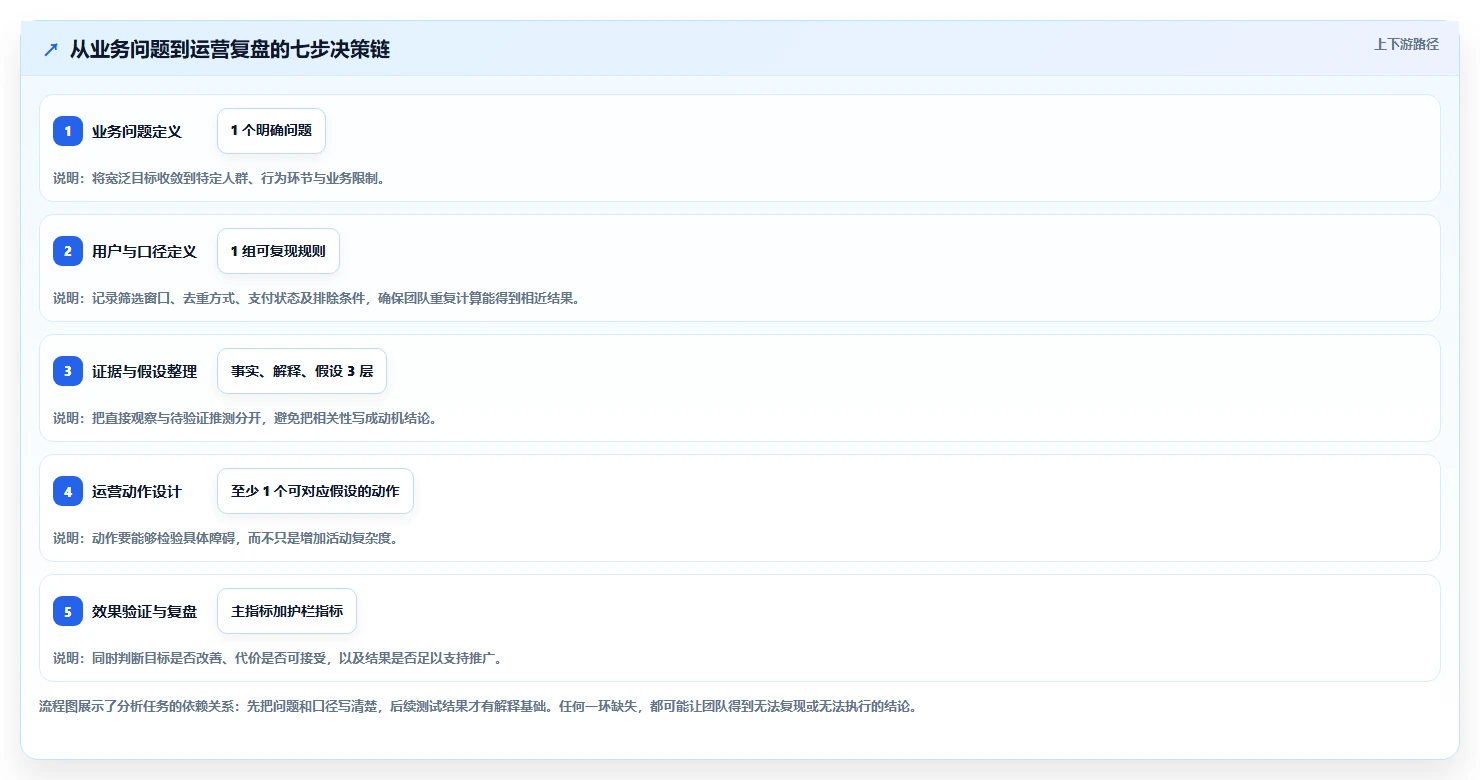Click the 业务问题定义 step title
Image resolution: width=1480 pixels, height=780 pixels.
[137, 131]
